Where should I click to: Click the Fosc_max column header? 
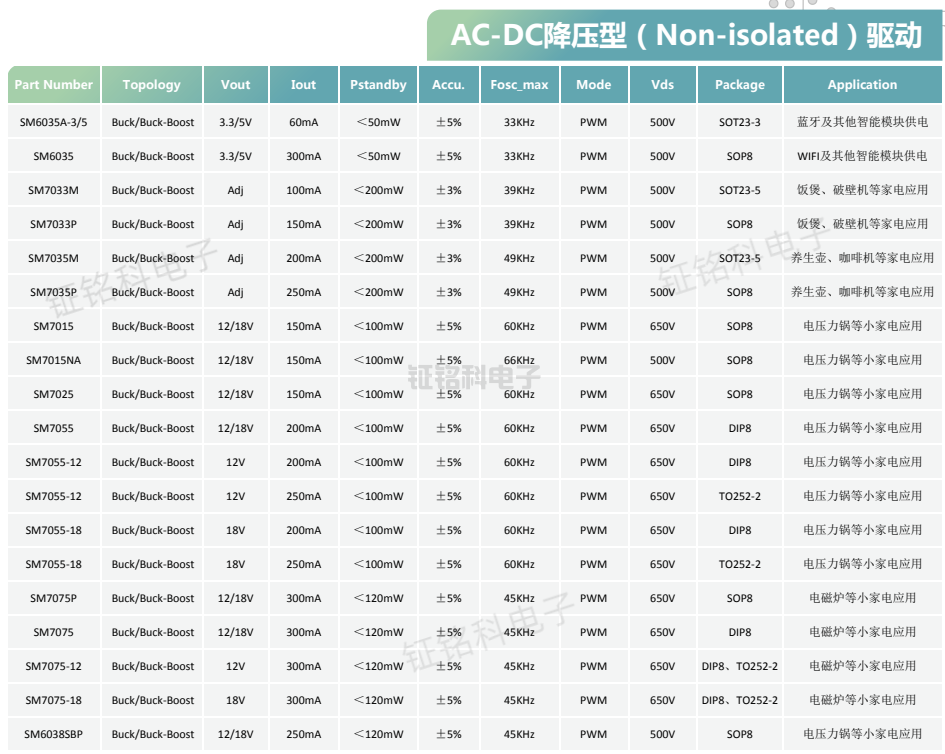pos(519,85)
